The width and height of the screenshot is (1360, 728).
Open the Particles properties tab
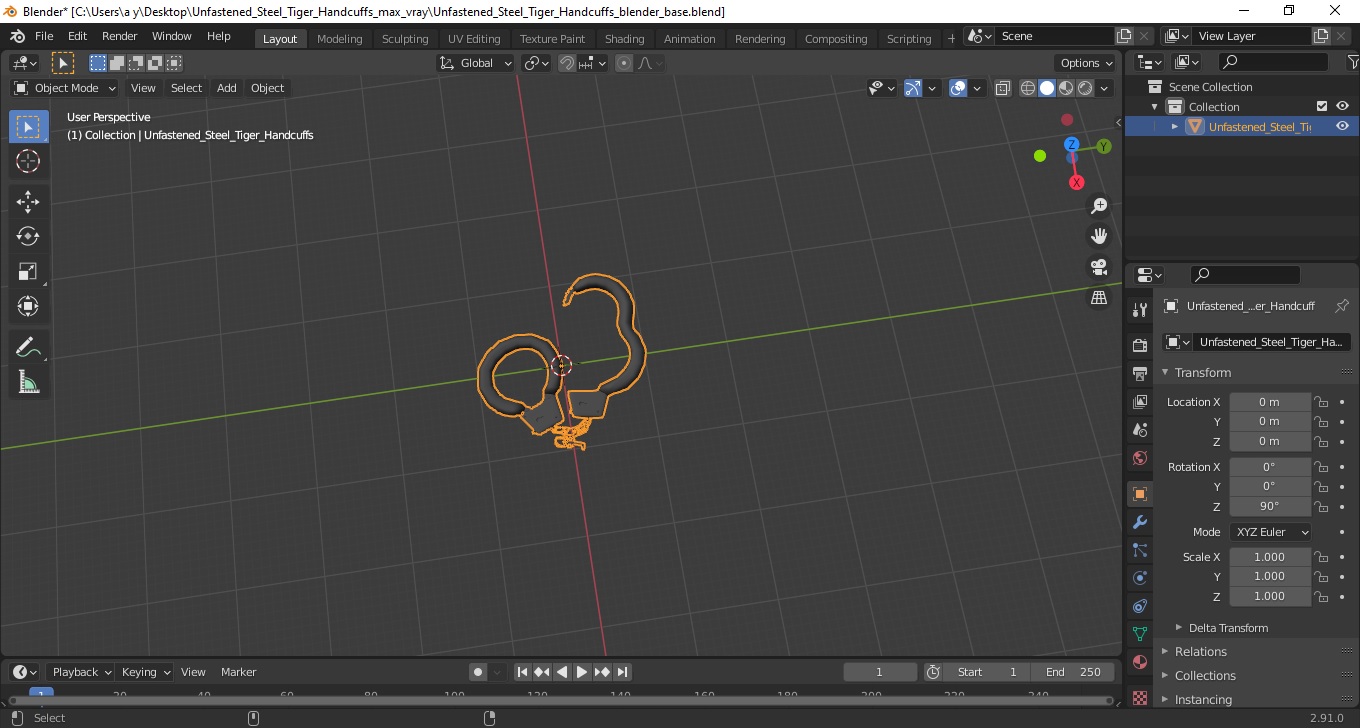click(x=1139, y=550)
